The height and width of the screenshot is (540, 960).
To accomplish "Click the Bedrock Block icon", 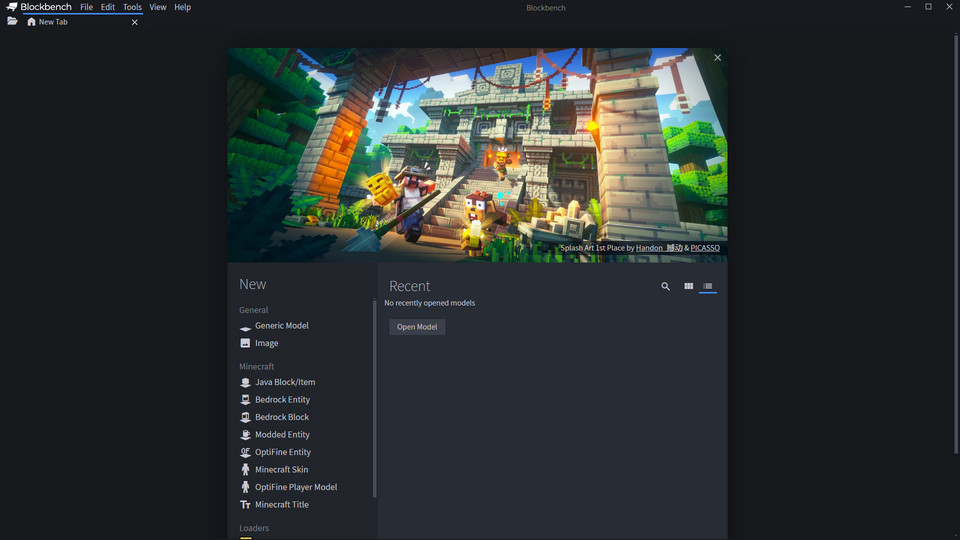I will tap(246, 418).
